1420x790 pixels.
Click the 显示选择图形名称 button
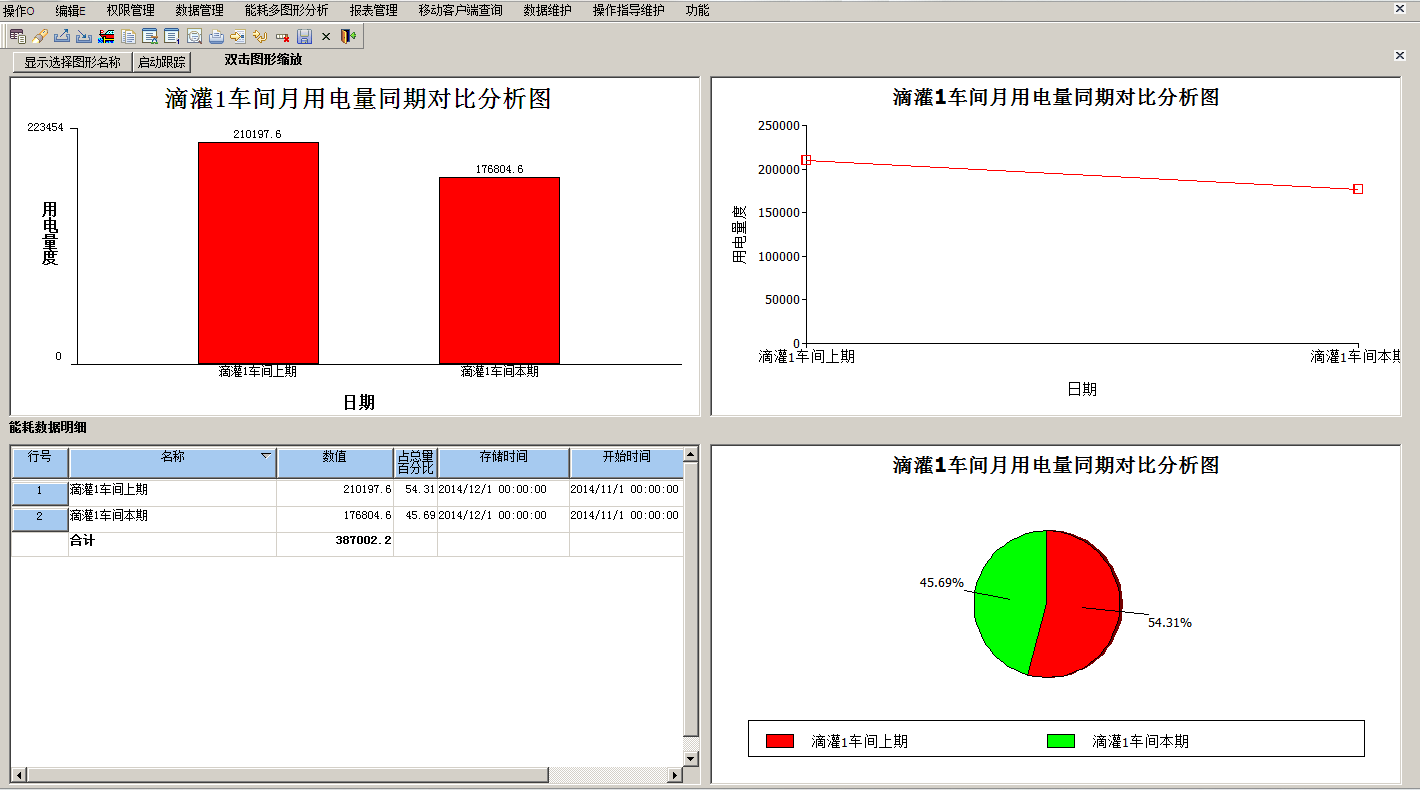click(72, 62)
